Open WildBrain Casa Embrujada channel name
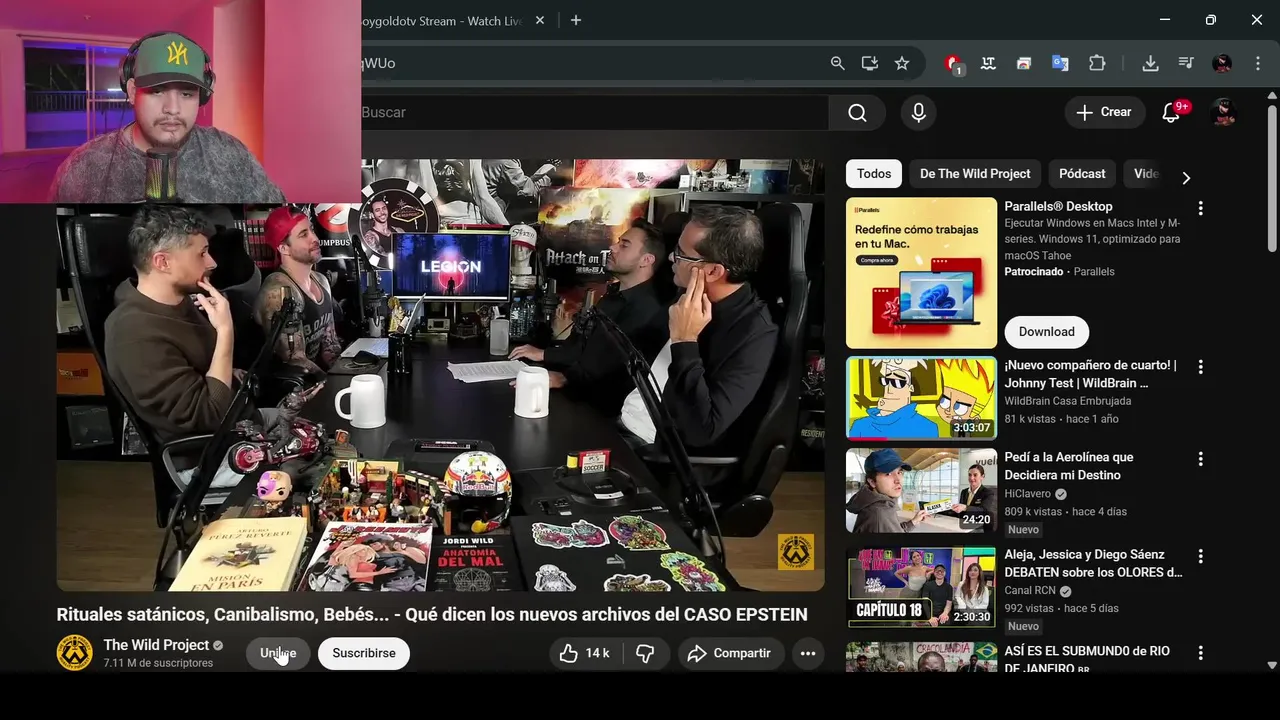This screenshot has height=720, width=1280. coord(1067,401)
